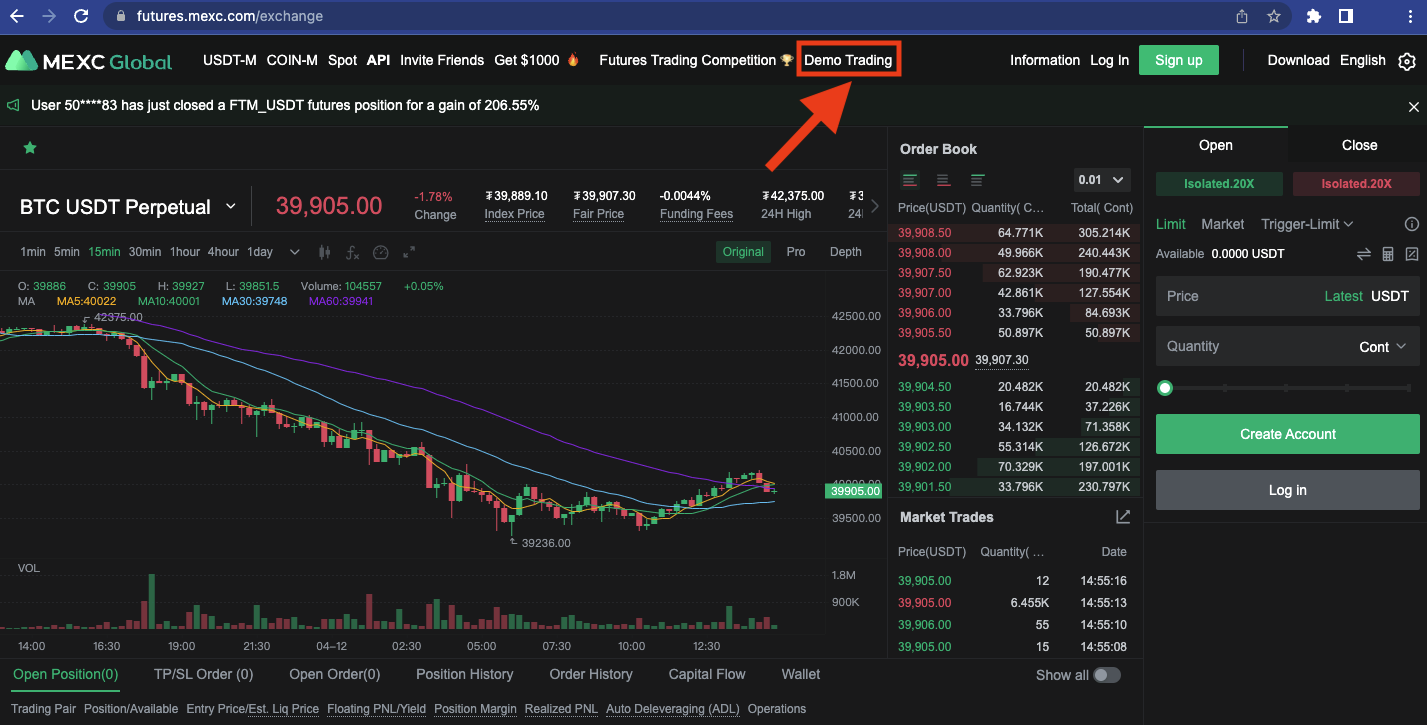Switch to TP/SL Order tab

[204, 674]
